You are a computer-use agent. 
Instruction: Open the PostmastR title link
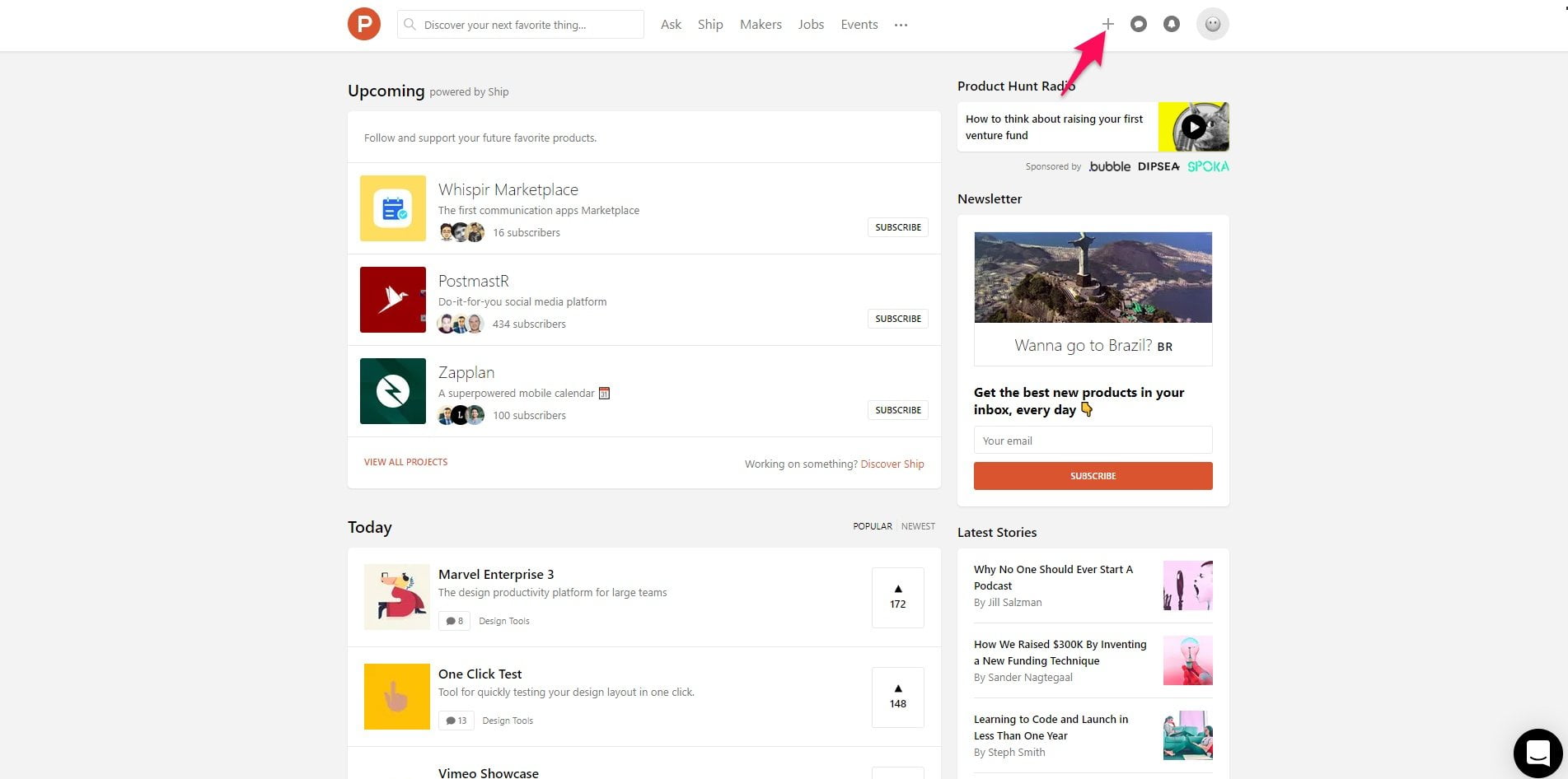[474, 281]
